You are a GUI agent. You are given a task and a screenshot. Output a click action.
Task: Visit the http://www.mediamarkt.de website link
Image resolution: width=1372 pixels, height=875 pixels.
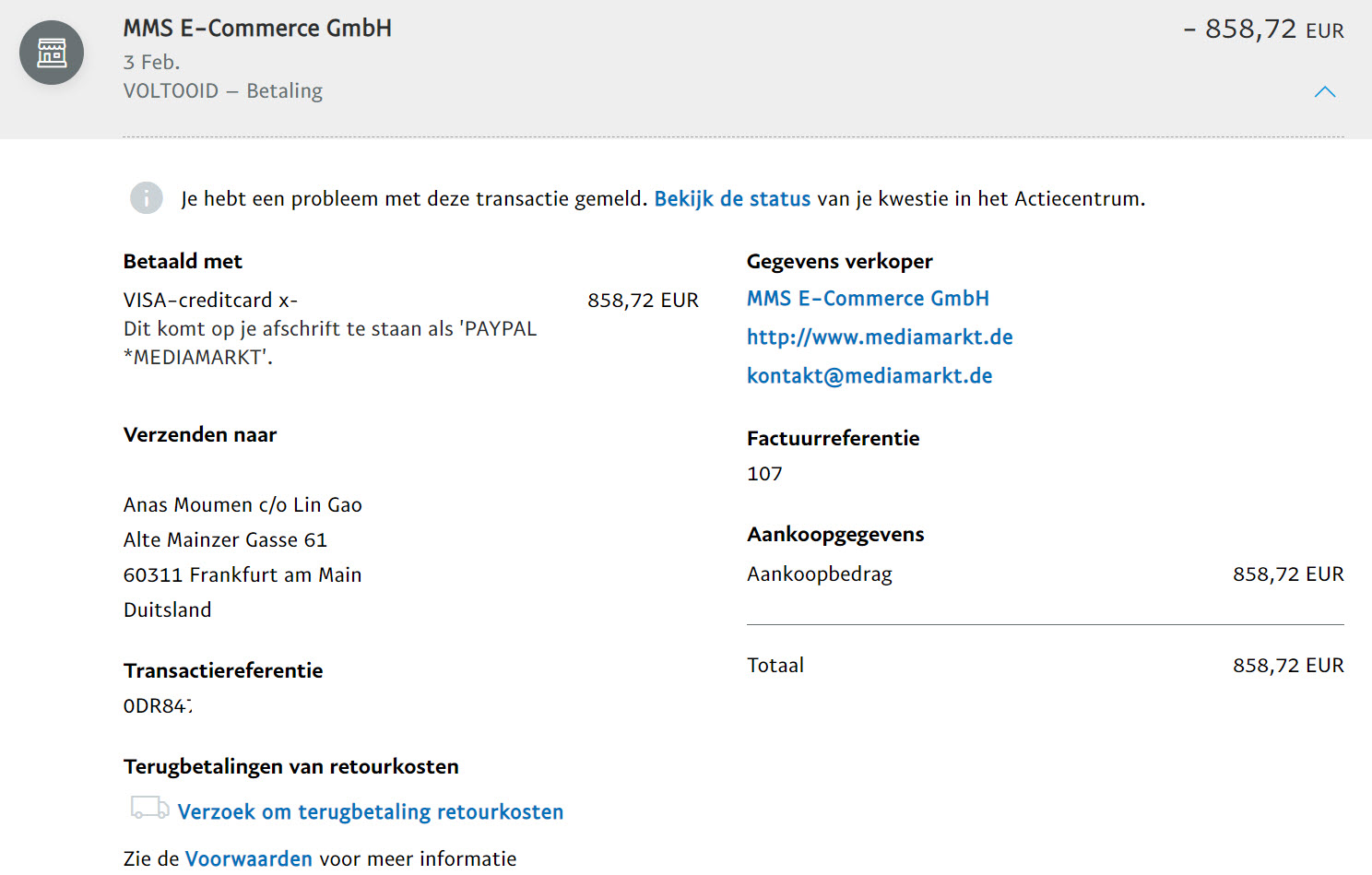879,337
